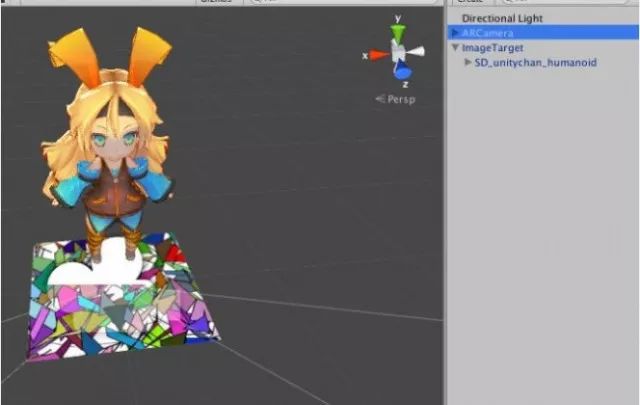The height and width of the screenshot is (405, 640).
Task: Open the Create menu in the hierarchy panel
Action: tap(470, 3)
